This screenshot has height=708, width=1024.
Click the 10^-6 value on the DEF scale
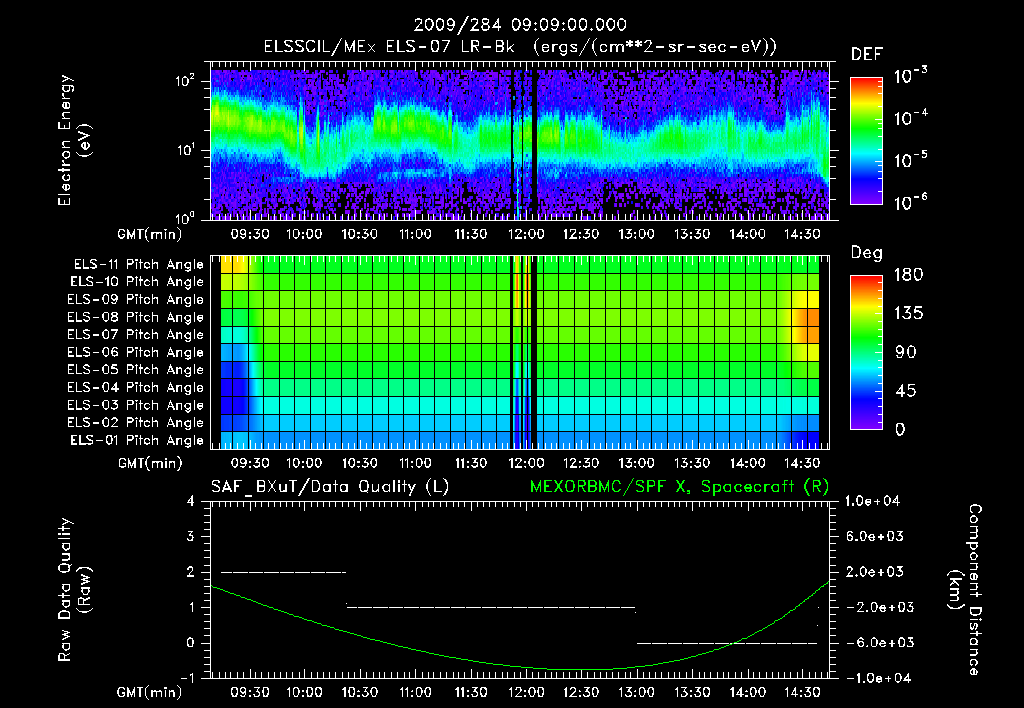910,202
